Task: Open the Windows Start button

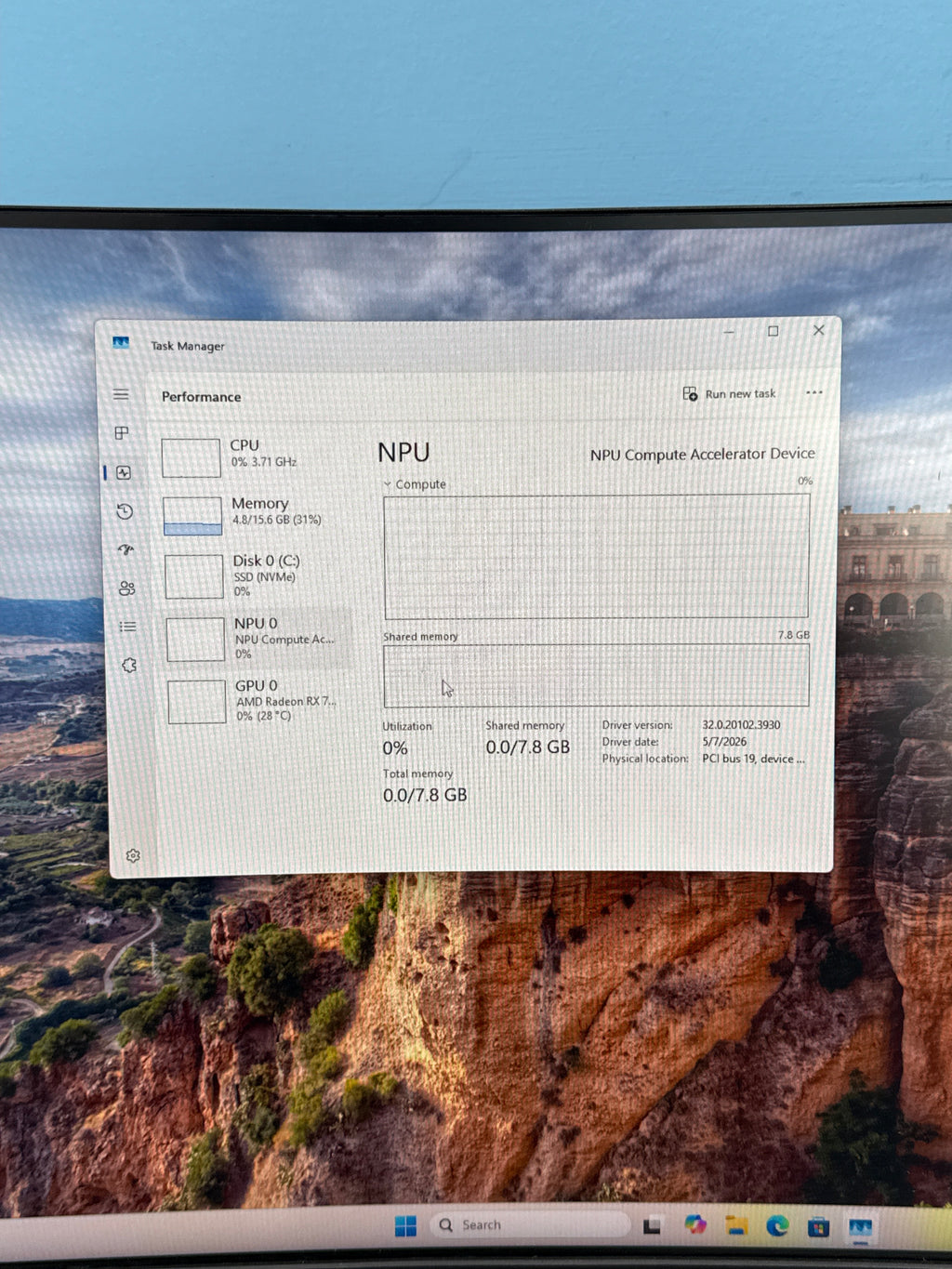Action: [405, 1226]
